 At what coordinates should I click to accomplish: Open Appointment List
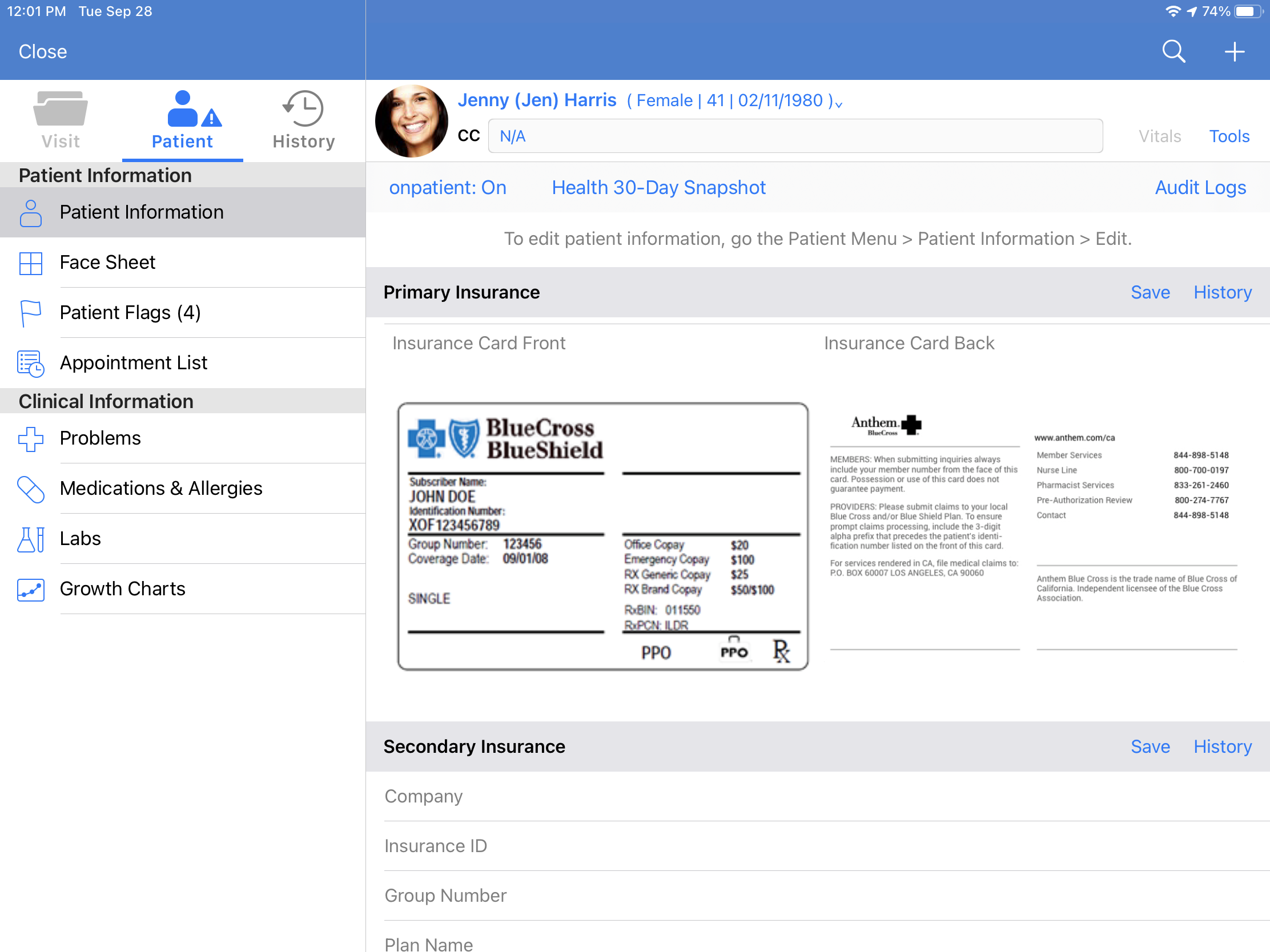[183, 363]
